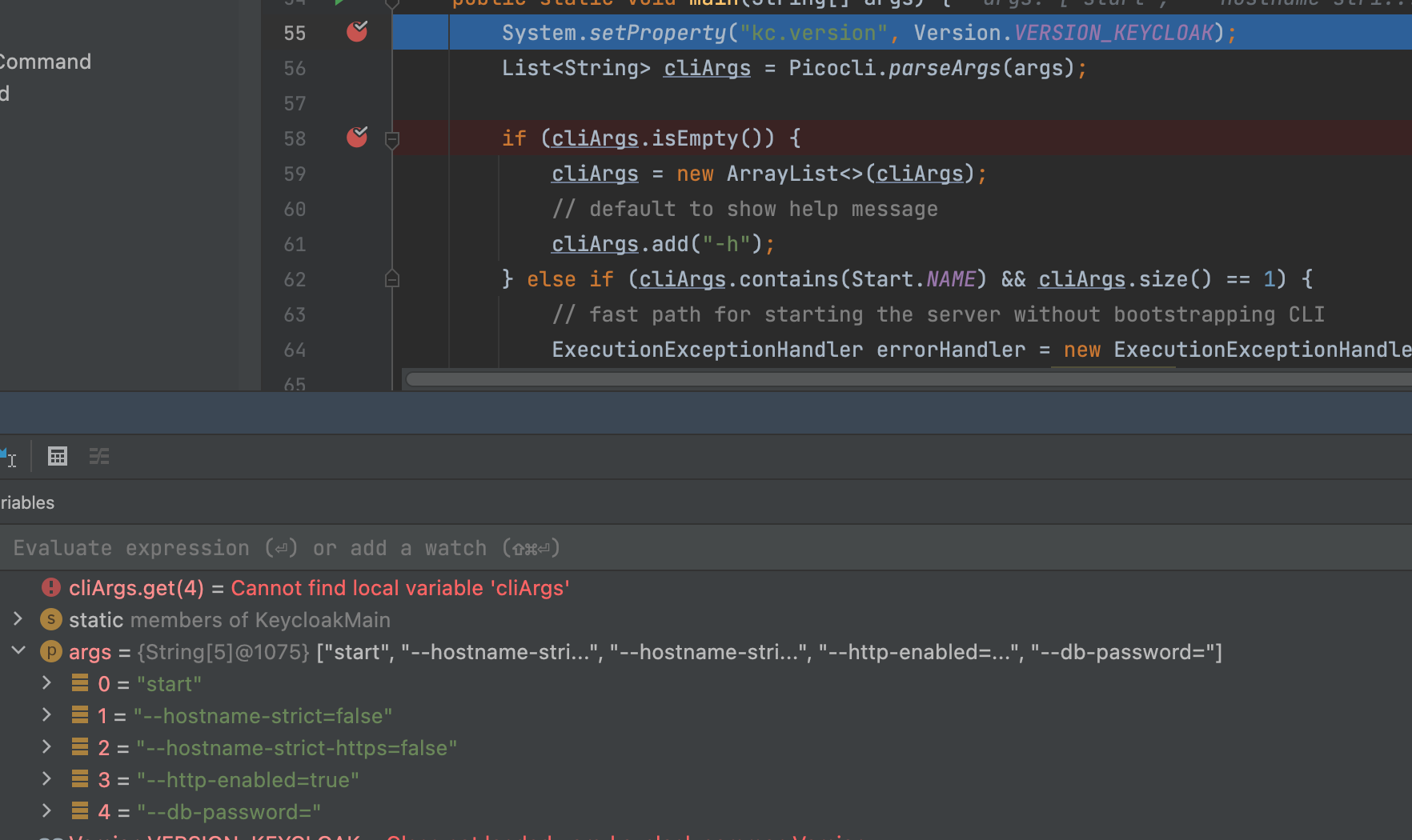
Task: Toggle the breakpoint on line 55
Action: click(356, 32)
